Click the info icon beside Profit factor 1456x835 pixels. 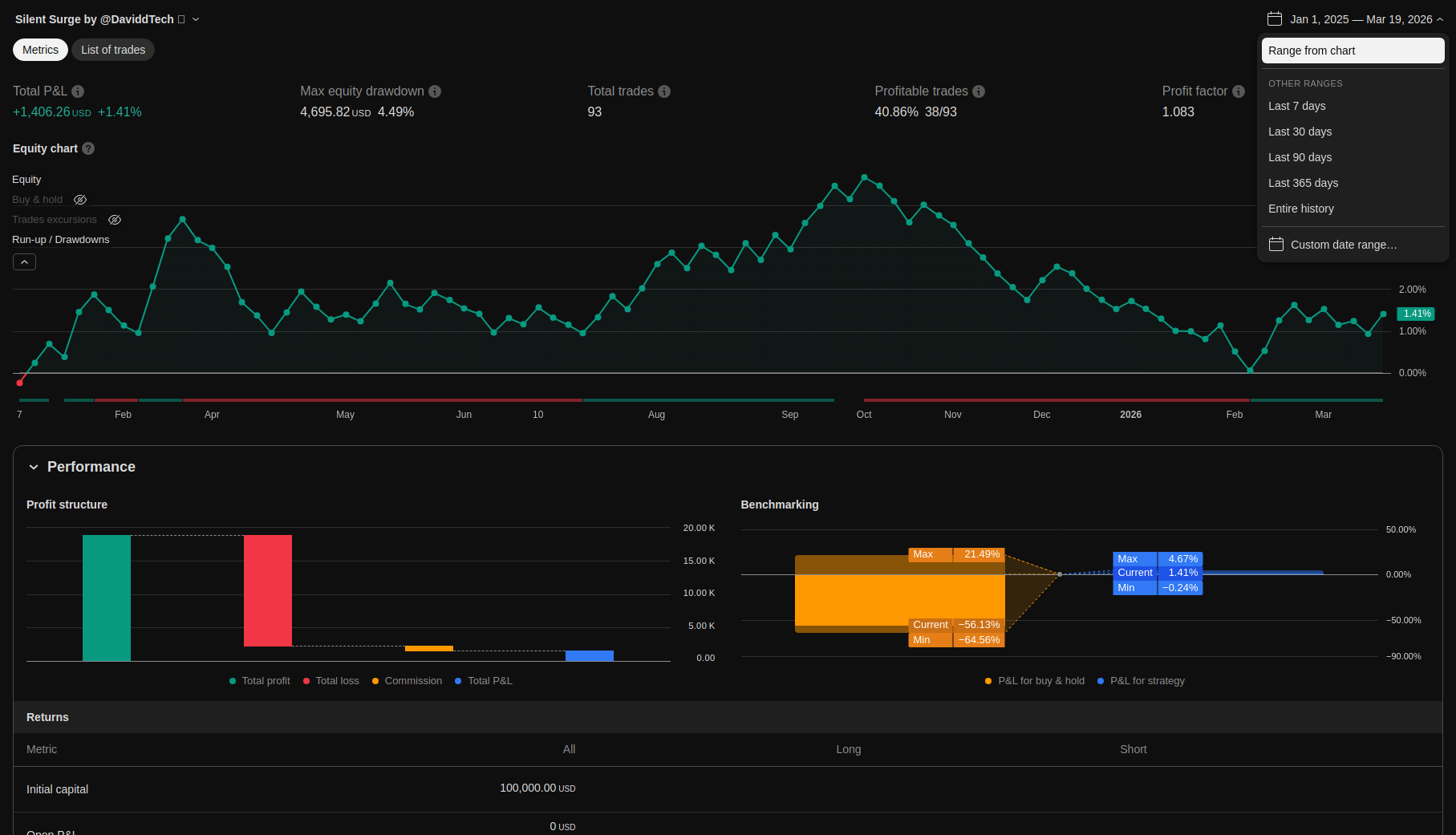tap(1239, 91)
